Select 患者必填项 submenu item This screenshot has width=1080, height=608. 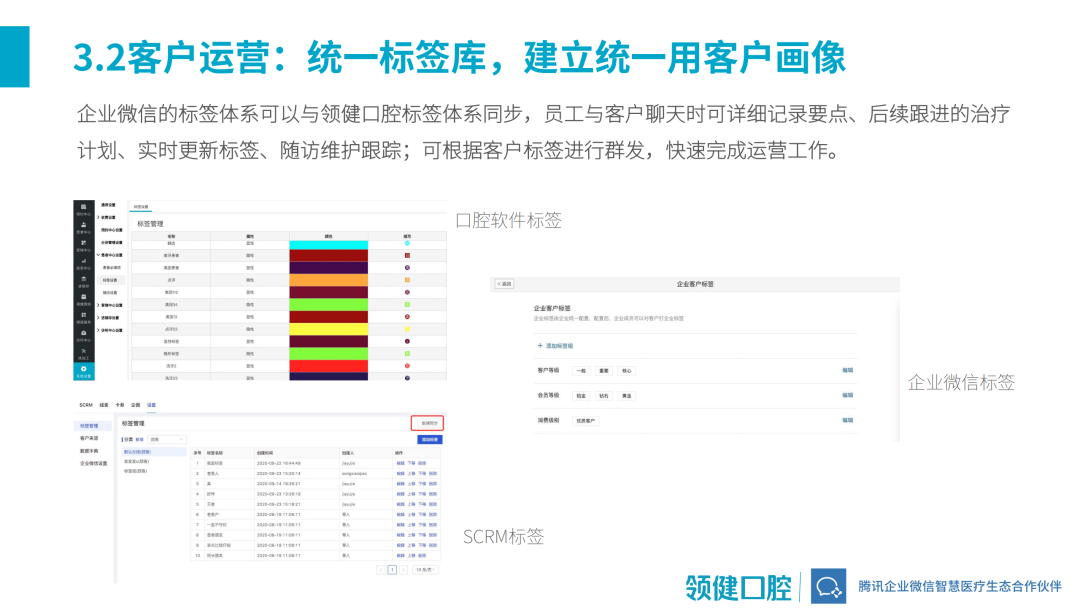pos(112,268)
